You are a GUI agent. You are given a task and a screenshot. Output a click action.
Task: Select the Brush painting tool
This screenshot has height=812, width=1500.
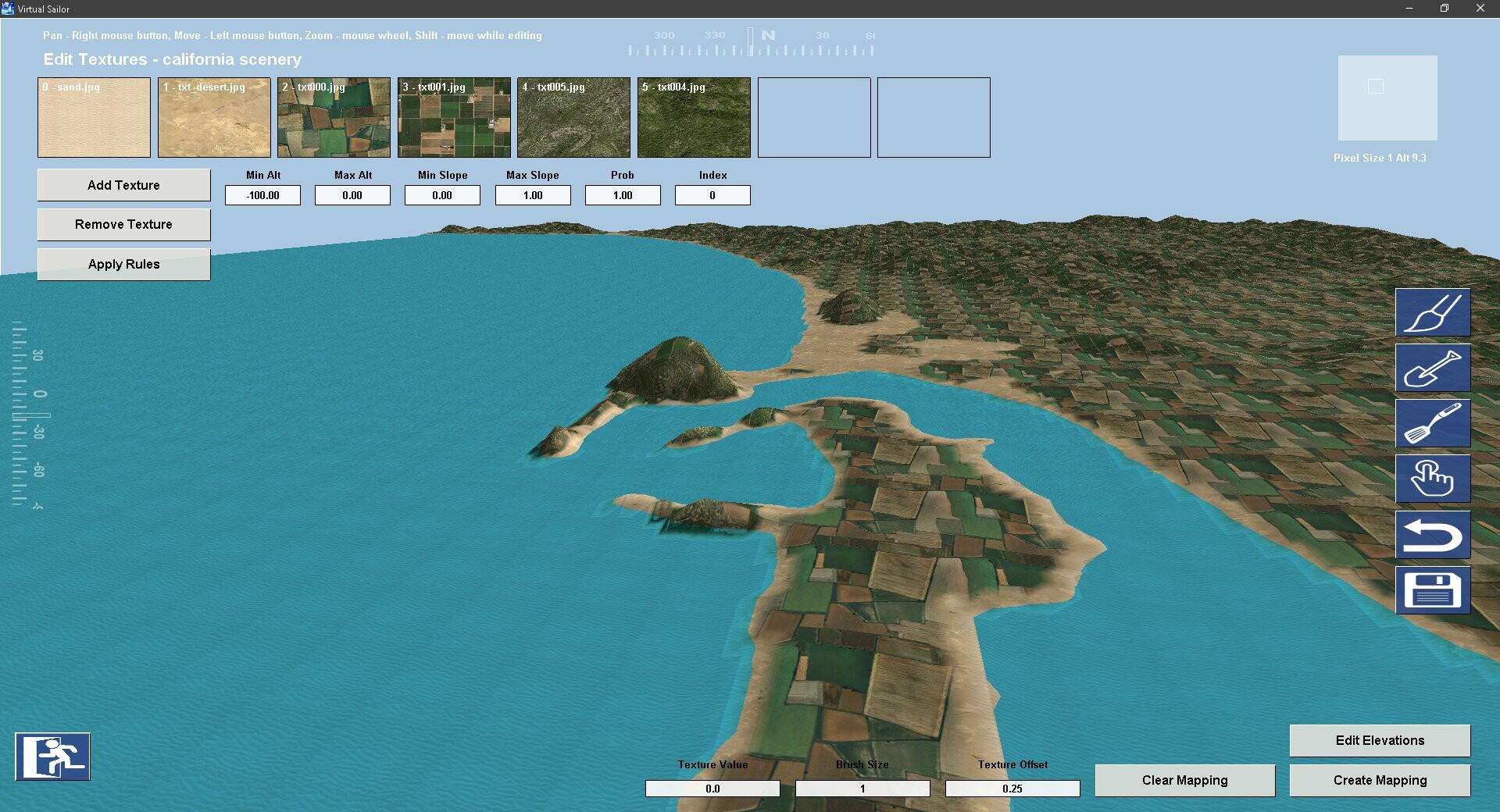[x=1434, y=312]
